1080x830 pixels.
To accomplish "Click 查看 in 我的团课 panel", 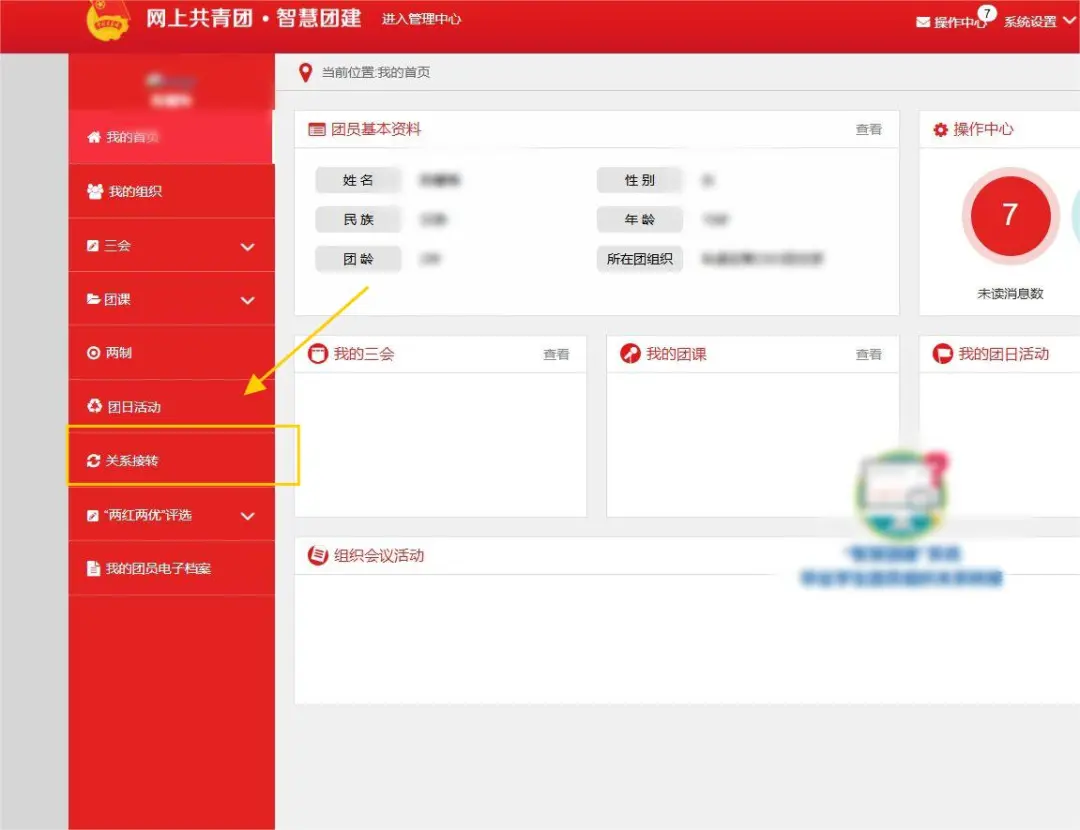I will click(x=869, y=354).
